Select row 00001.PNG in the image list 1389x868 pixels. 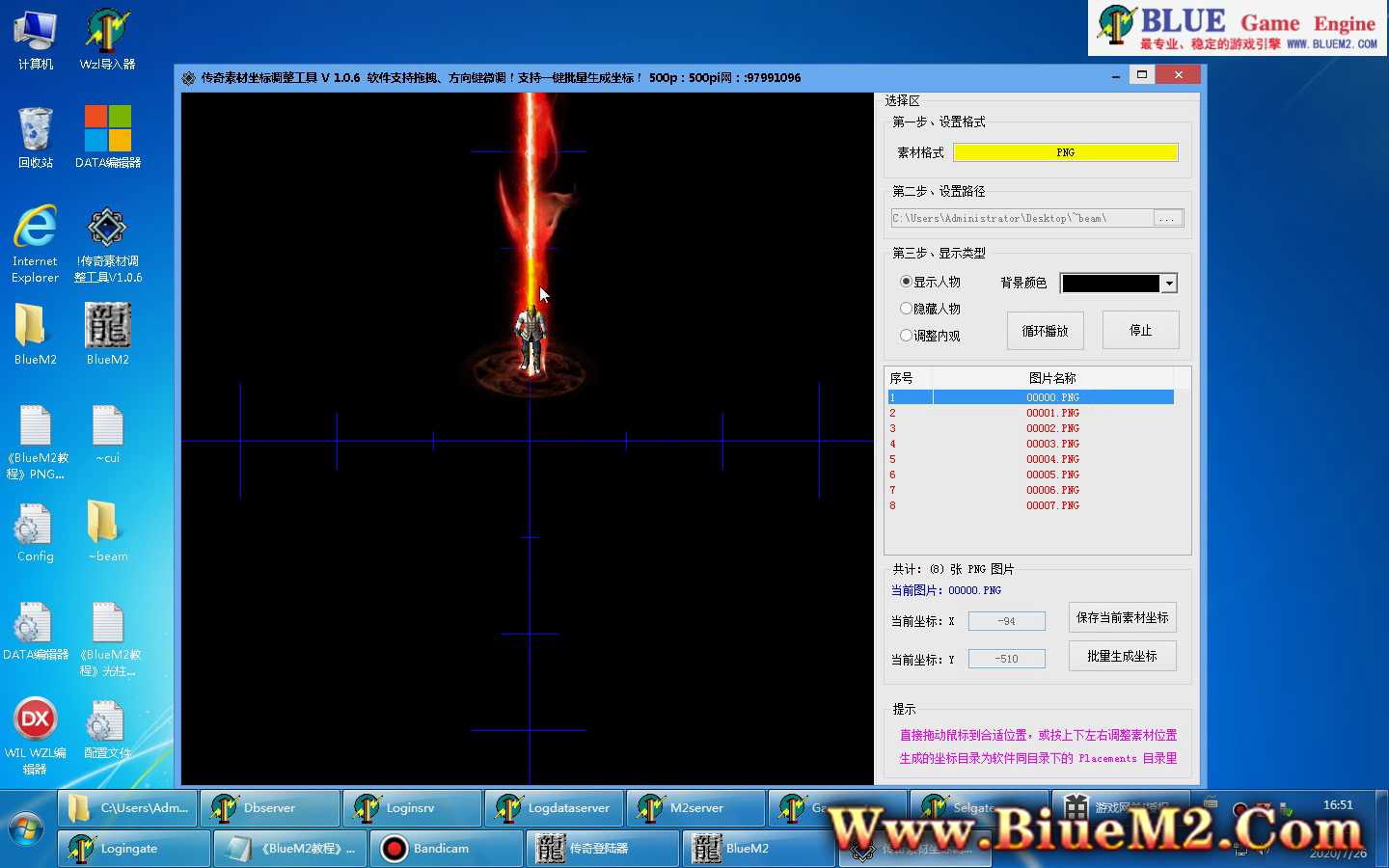(1030, 413)
